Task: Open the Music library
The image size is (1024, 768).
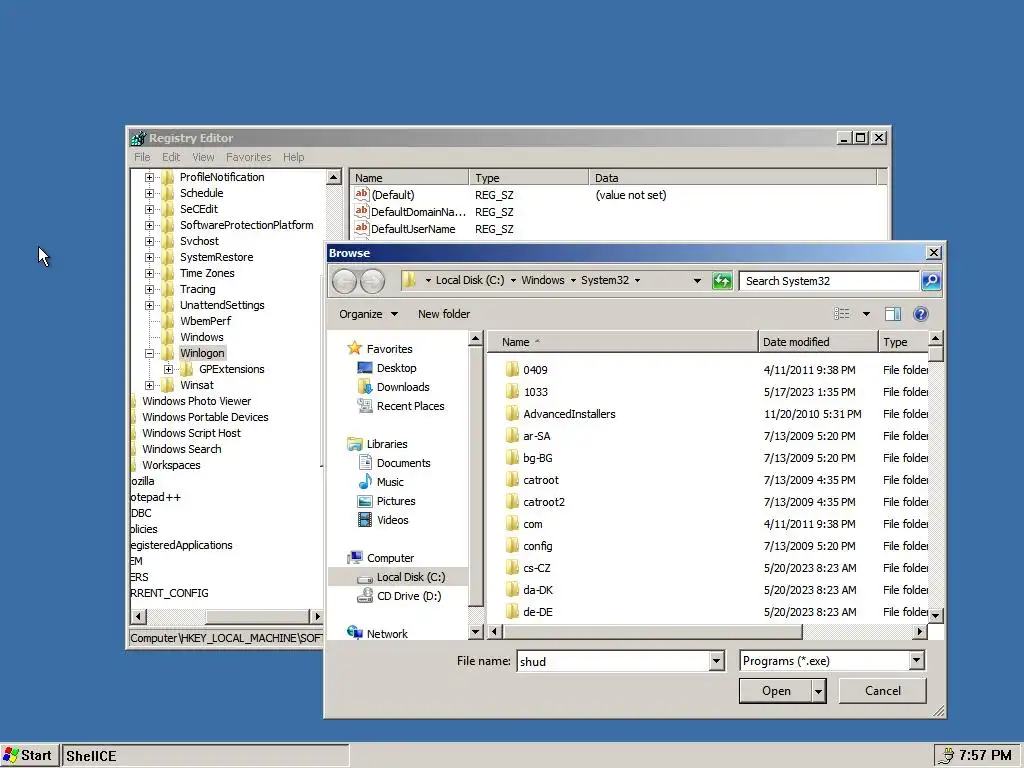Action: pyautogui.click(x=390, y=482)
